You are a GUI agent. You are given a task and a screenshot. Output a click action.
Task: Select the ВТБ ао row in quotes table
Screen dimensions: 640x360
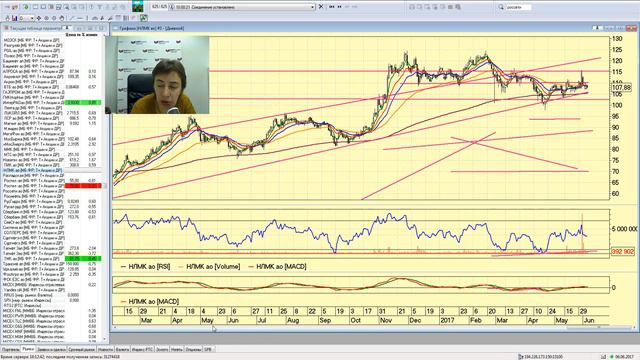51,87
